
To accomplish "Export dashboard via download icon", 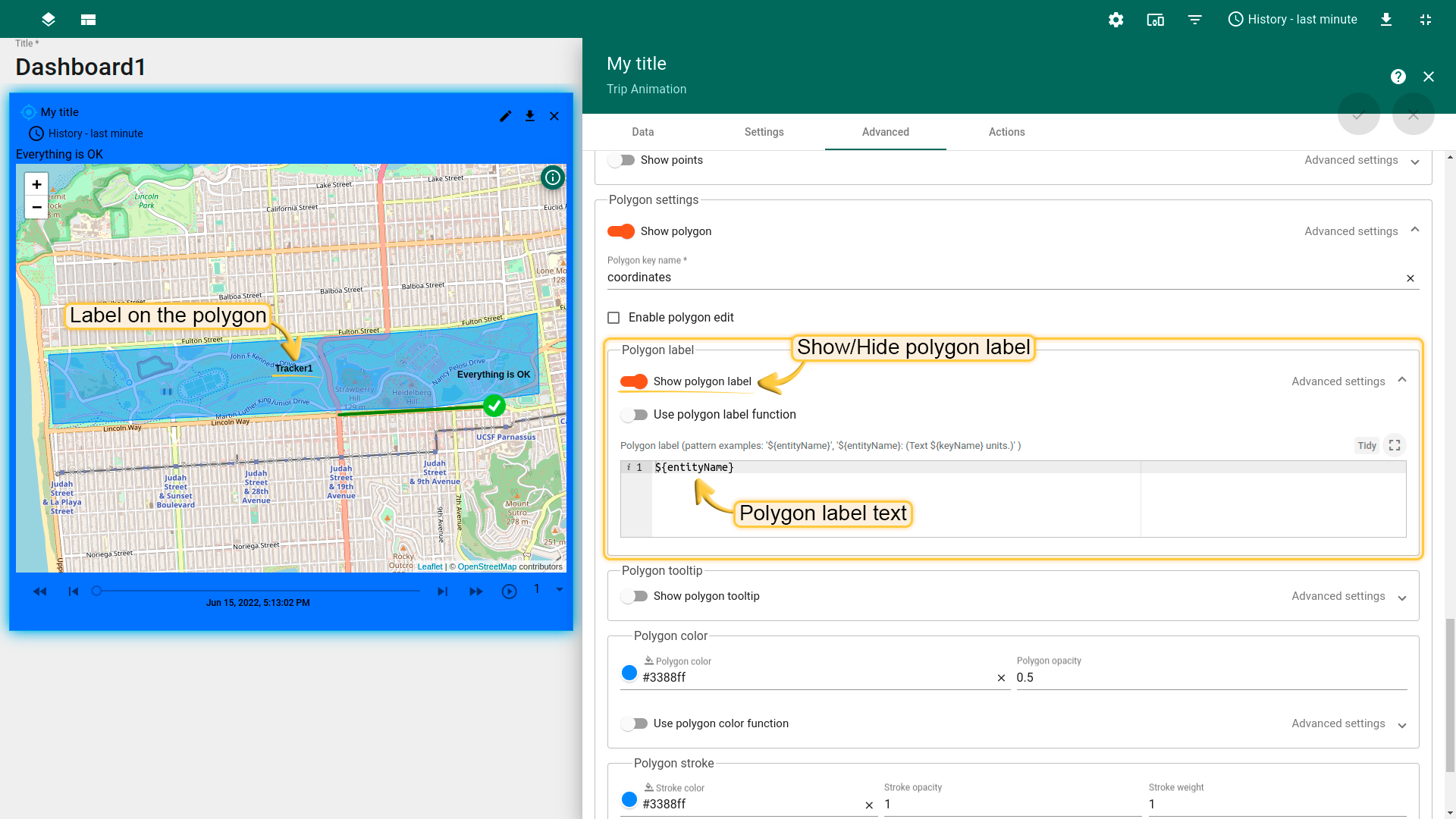I will (x=1385, y=20).
